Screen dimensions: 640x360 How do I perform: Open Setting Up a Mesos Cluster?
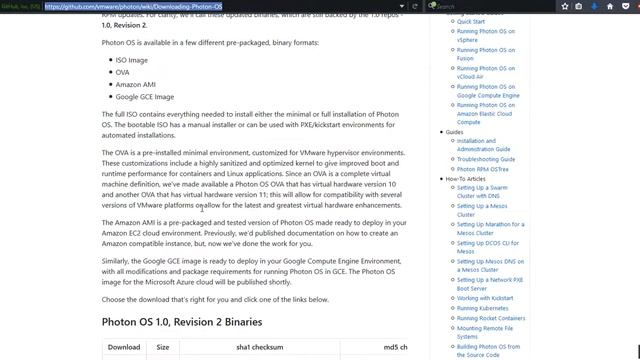click(482, 210)
